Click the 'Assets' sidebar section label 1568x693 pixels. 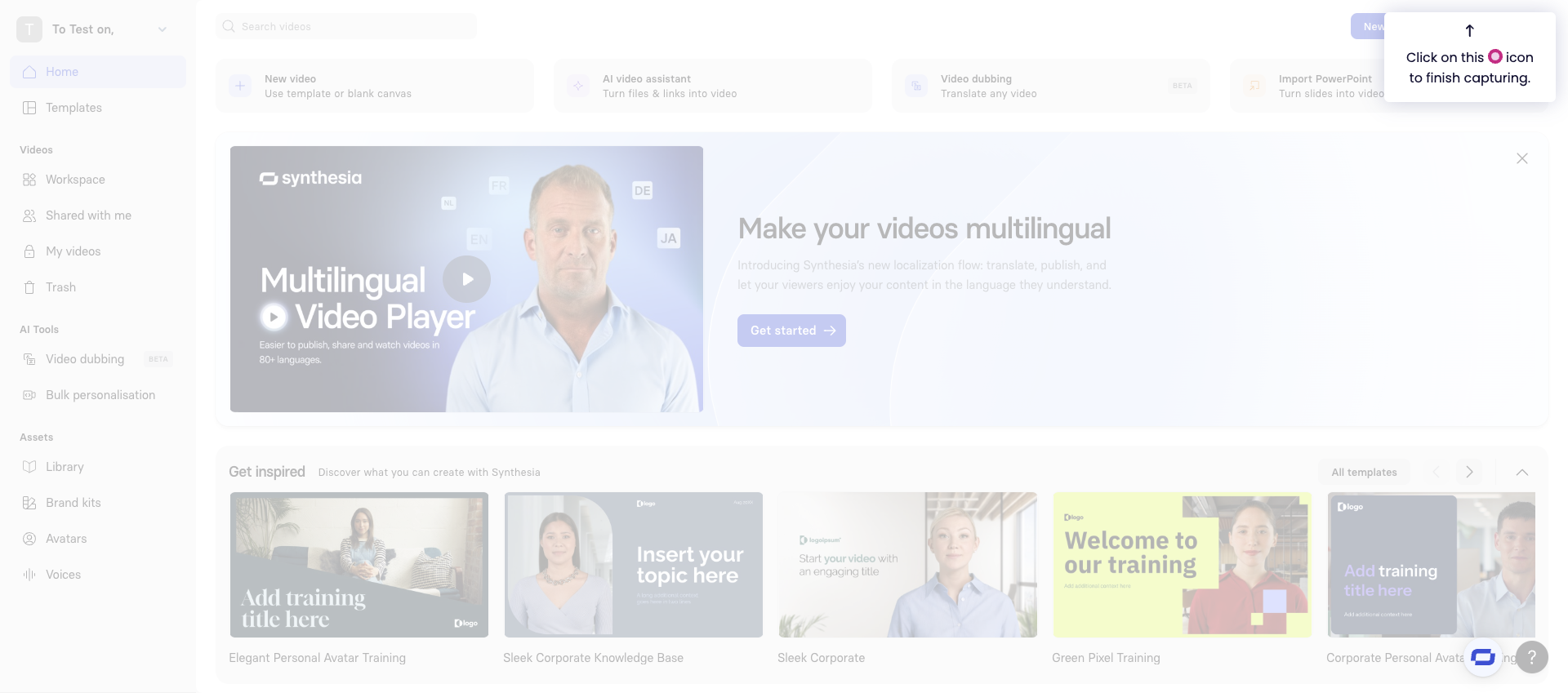tap(37, 438)
